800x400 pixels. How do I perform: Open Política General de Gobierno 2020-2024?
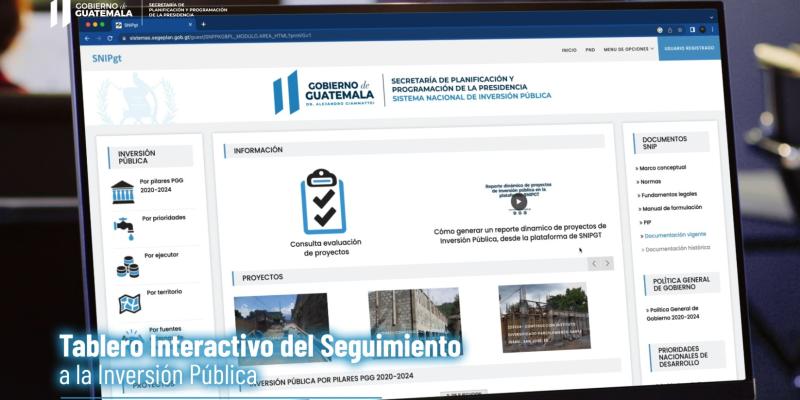(x=673, y=313)
